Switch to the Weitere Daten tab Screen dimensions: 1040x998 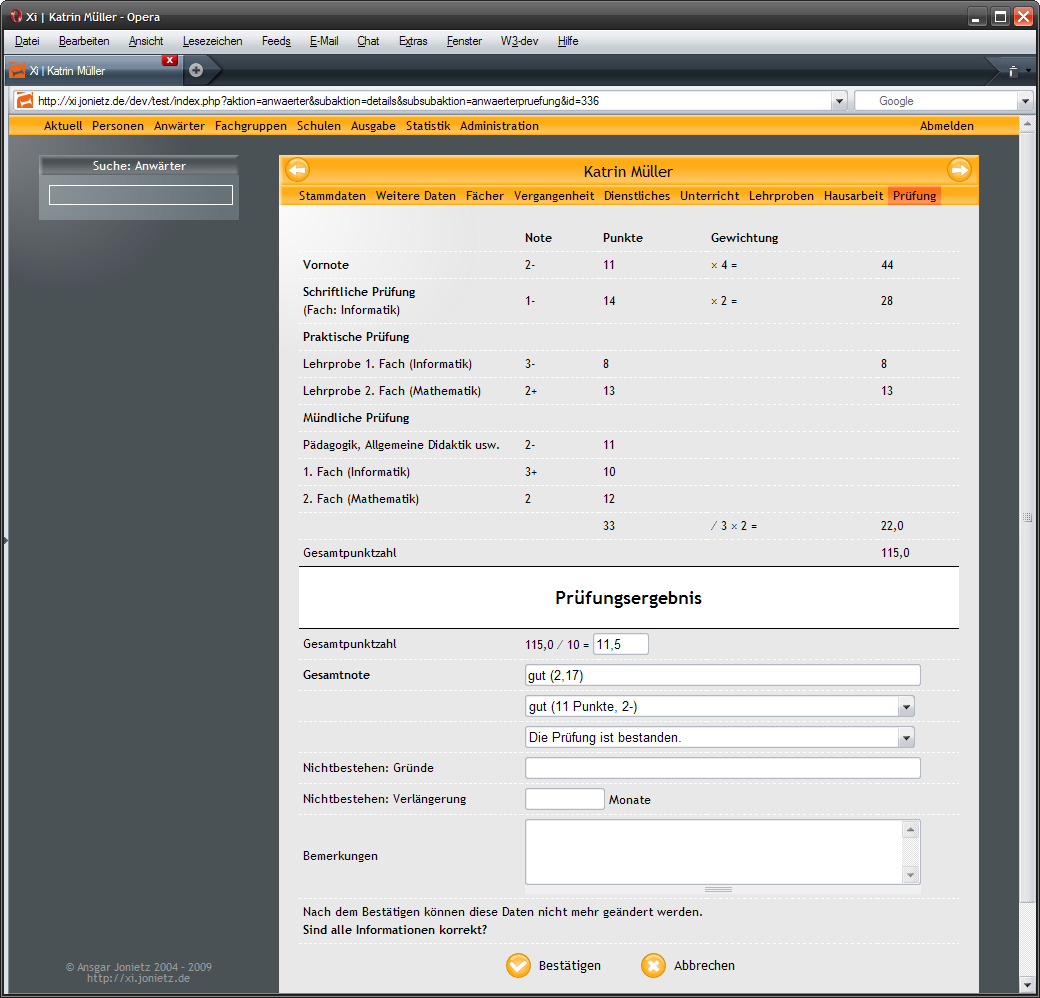point(416,196)
